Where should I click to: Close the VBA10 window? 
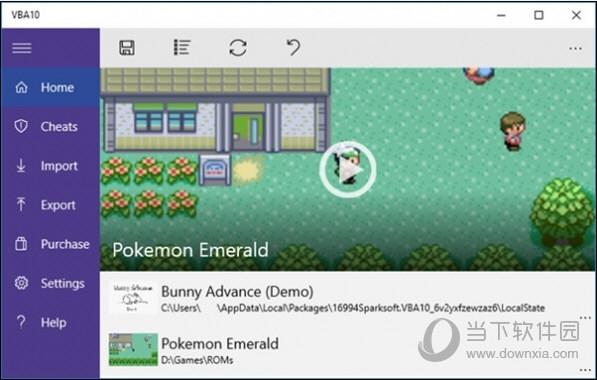[x=576, y=15]
